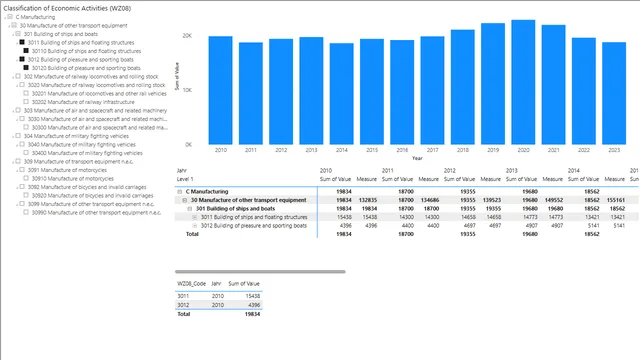Select the 2023 bar in the chart
The image size is (640, 360).
point(614,93)
